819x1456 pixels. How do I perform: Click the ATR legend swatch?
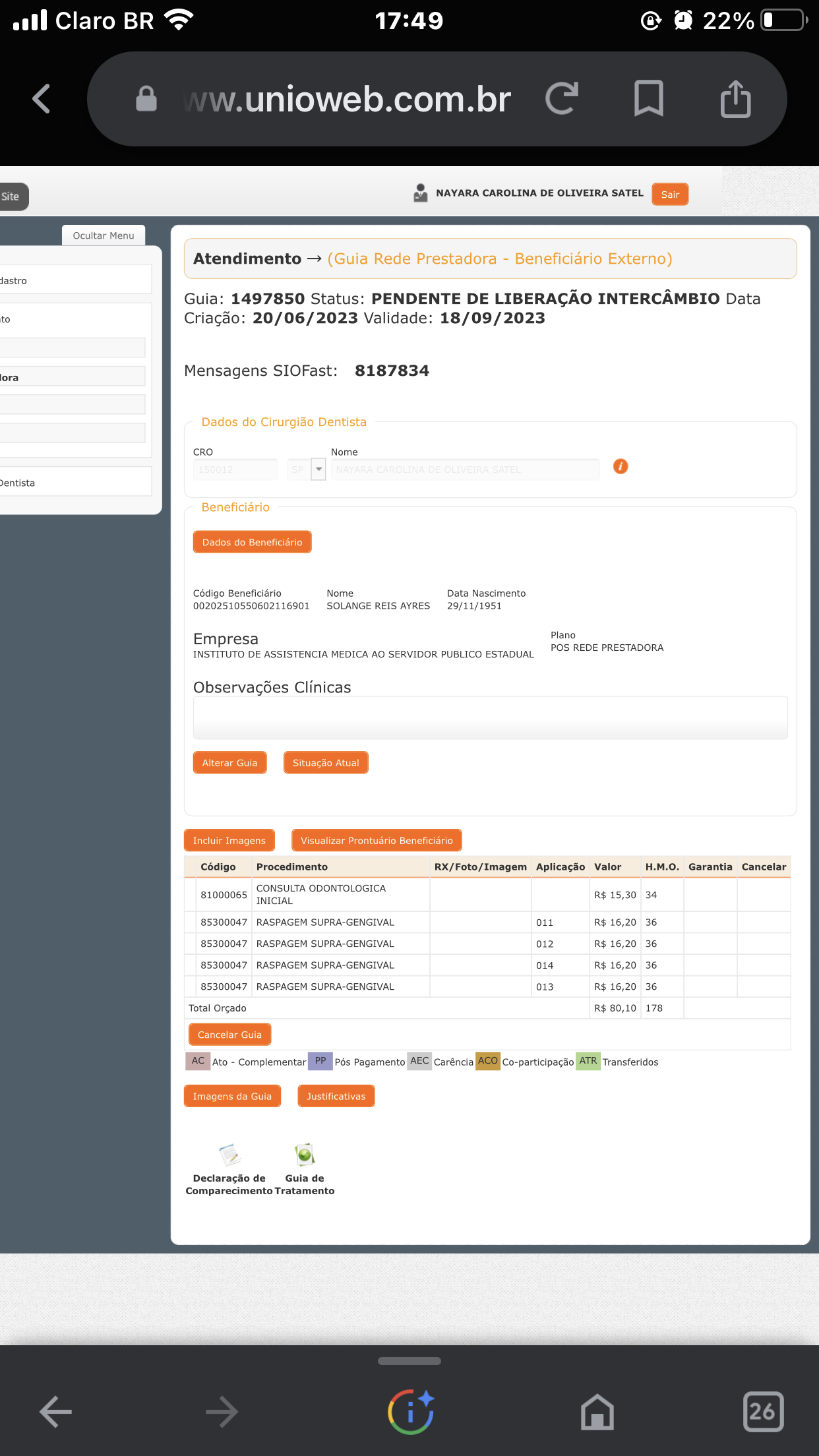[588, 1061]
